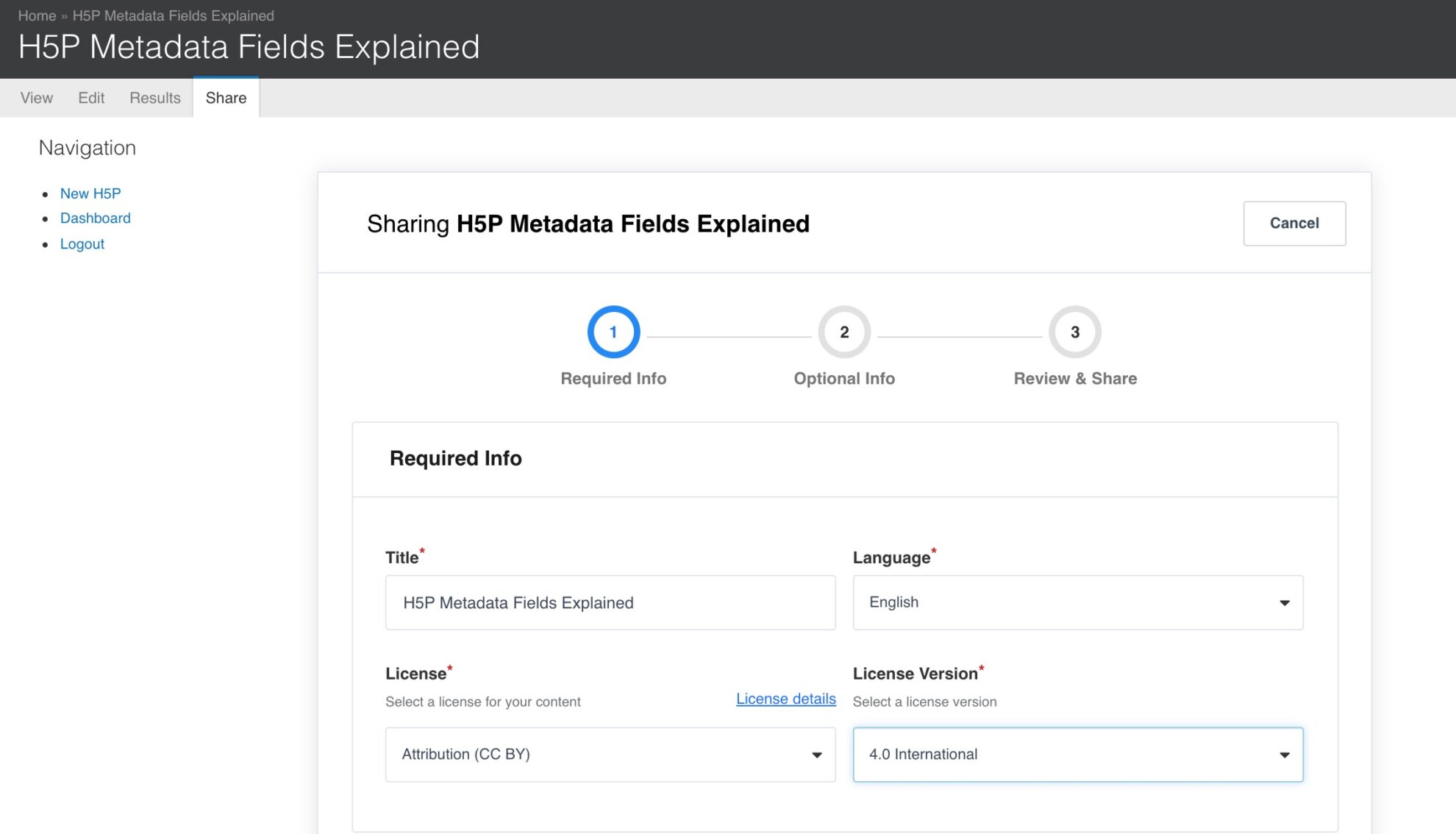Click the Cancel button
Image resolution: width=1456 pixels, height=834 pixels.
[x=1294, y=223]
